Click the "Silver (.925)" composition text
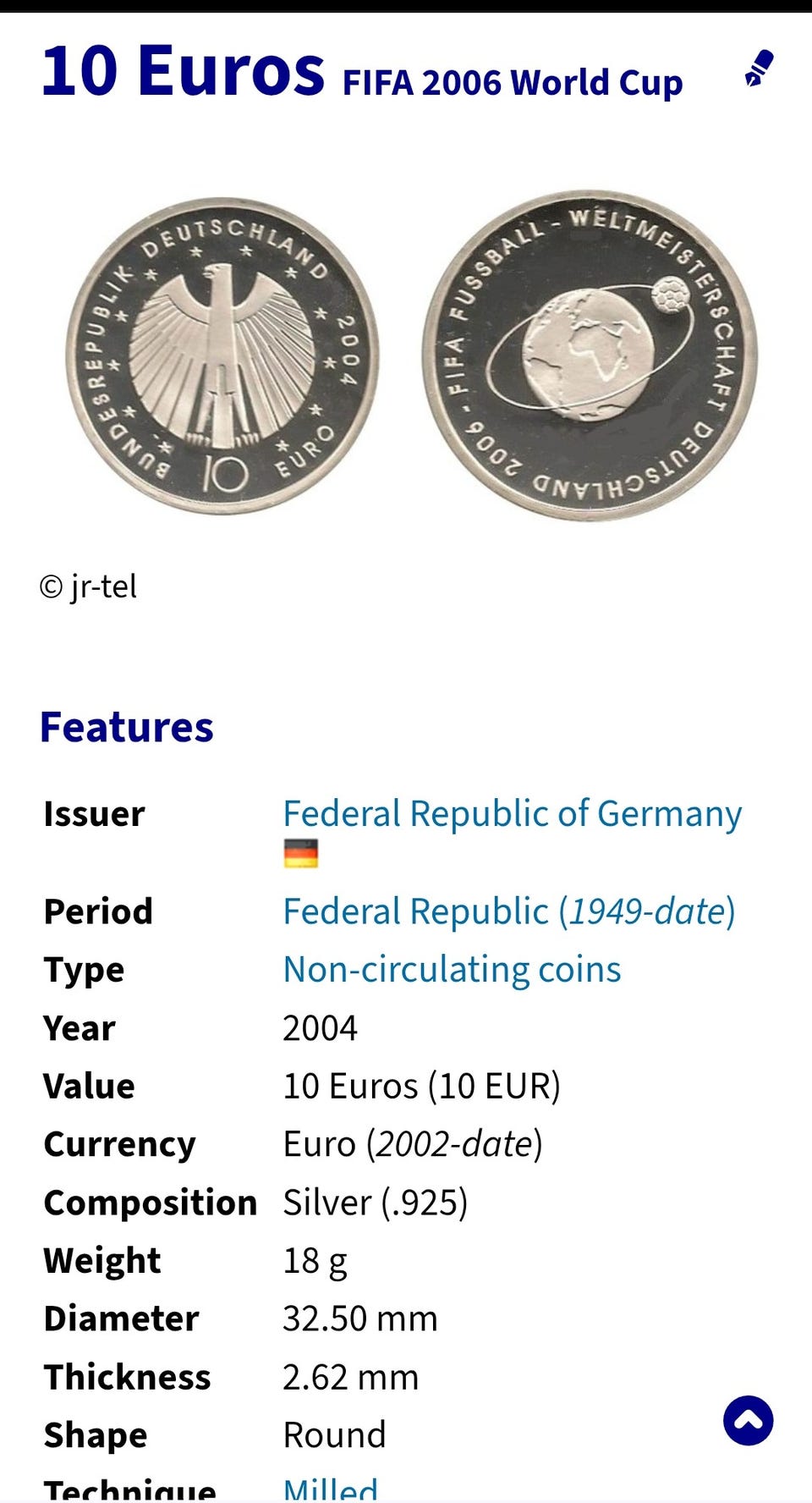Image resolution: width=812 pixels, height=1503 pixels. point(375,1203)
